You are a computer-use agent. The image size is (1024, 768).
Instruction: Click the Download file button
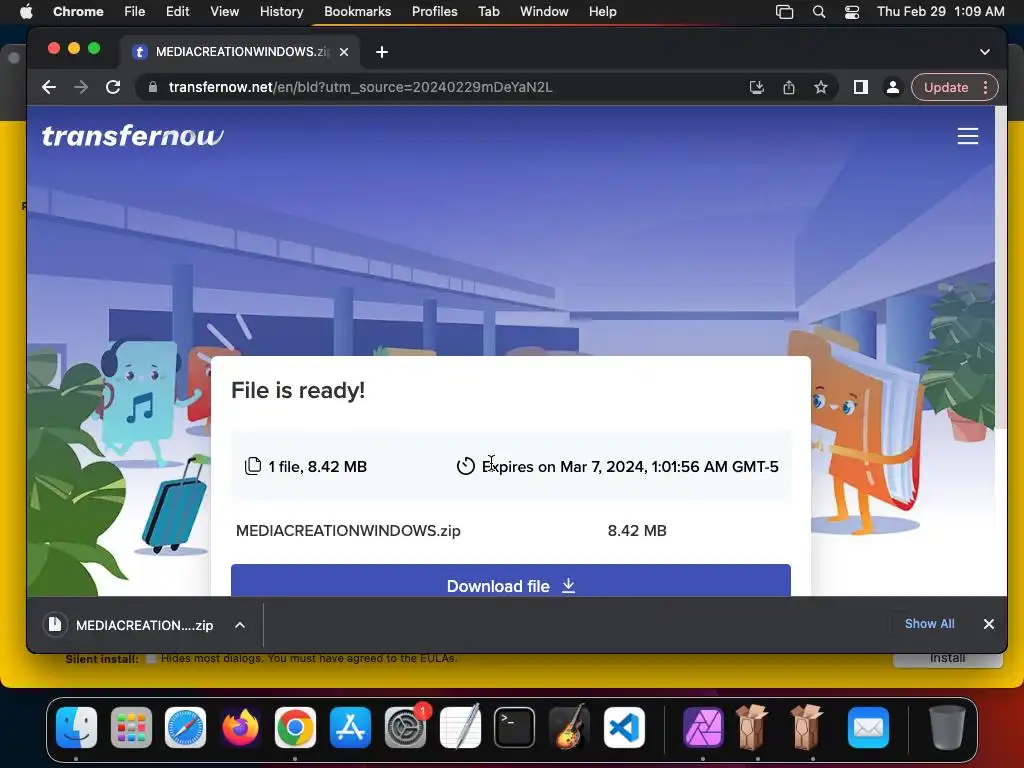tap(511, 581)
